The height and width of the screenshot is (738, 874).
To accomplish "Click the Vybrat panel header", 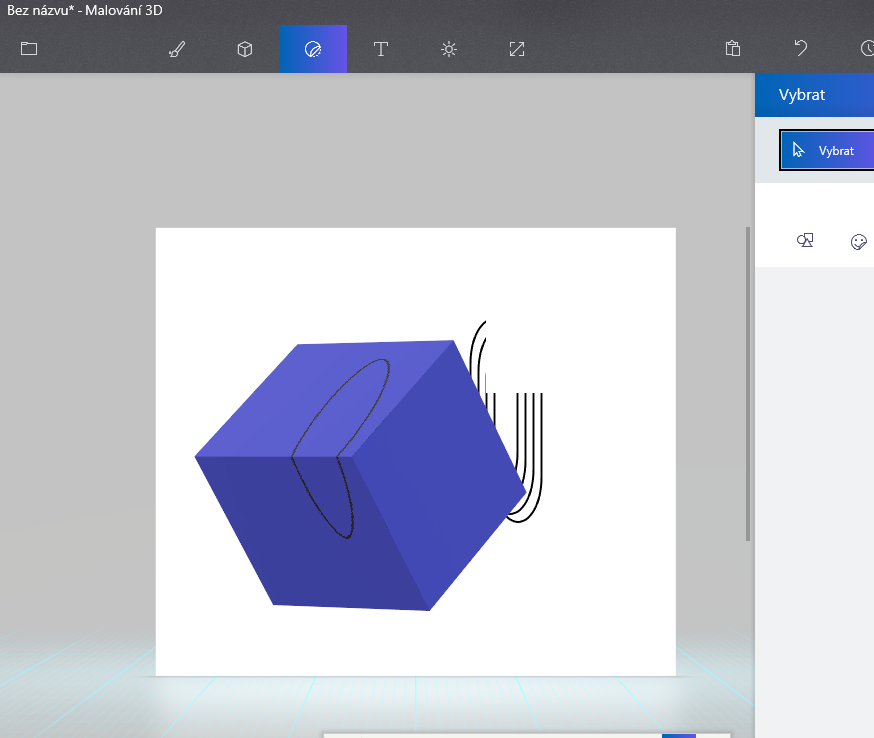I will [814, 95].
